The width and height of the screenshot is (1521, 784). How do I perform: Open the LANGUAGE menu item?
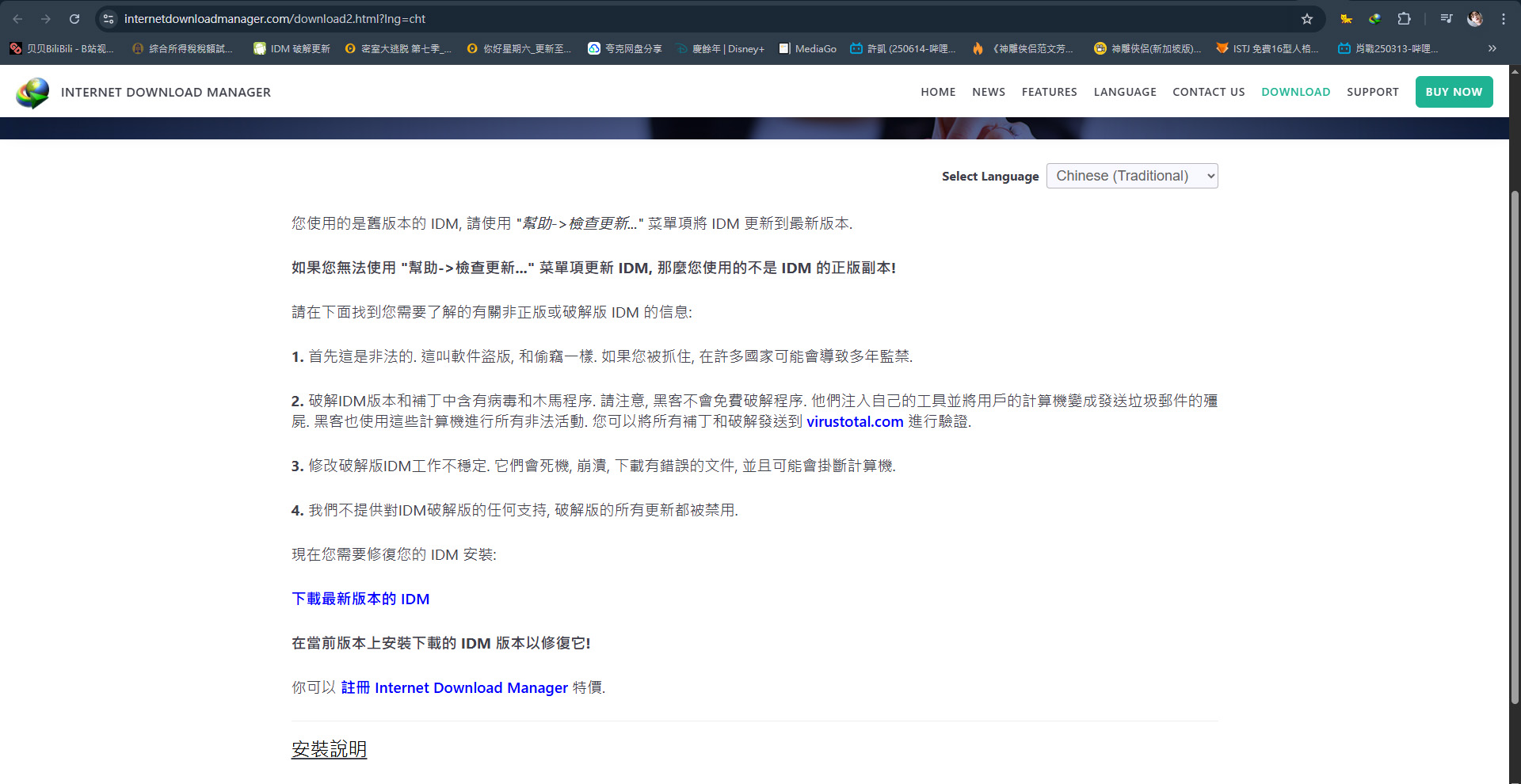pos(1125,92)
